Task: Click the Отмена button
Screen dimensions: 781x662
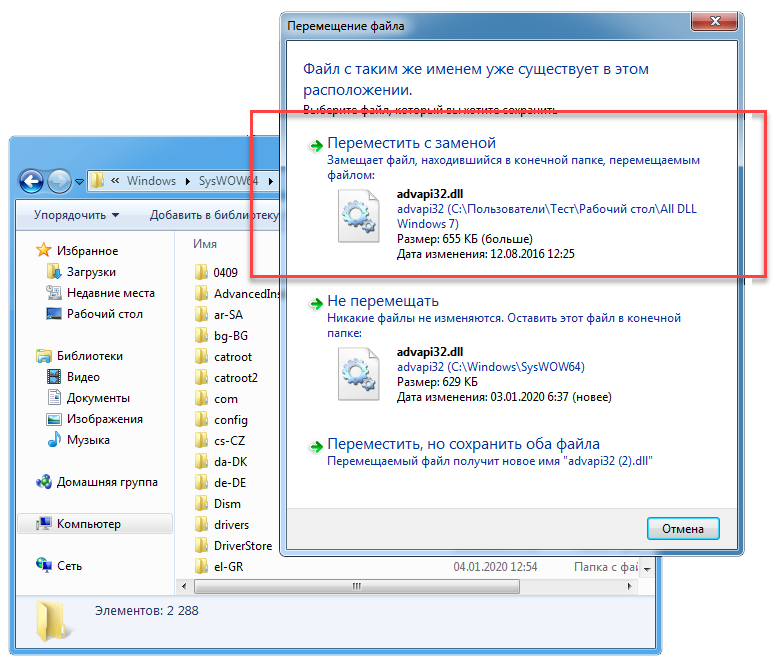Action: 683,529
